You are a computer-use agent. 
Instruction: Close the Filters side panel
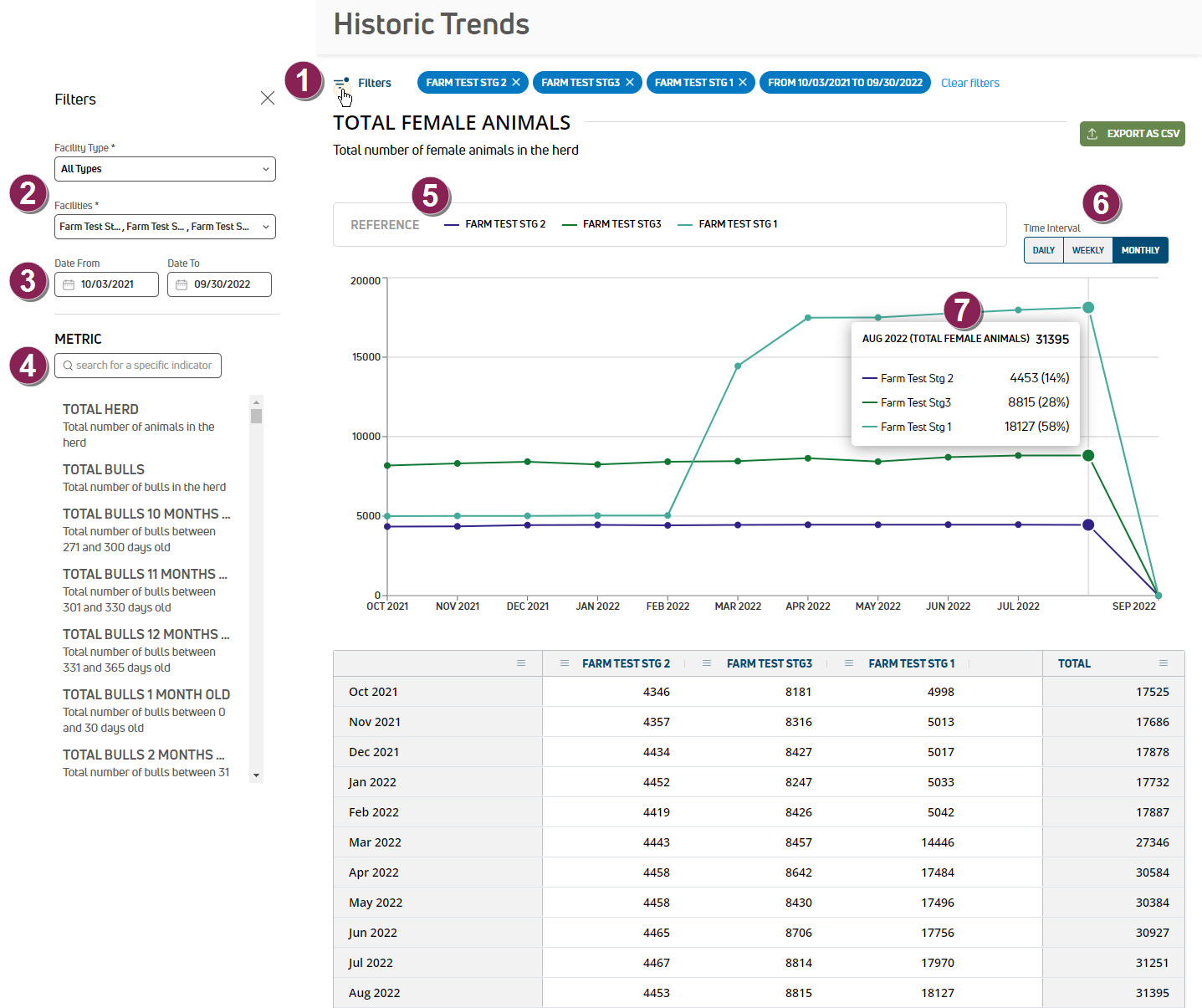pyautogui.click(x=268, y=99)
